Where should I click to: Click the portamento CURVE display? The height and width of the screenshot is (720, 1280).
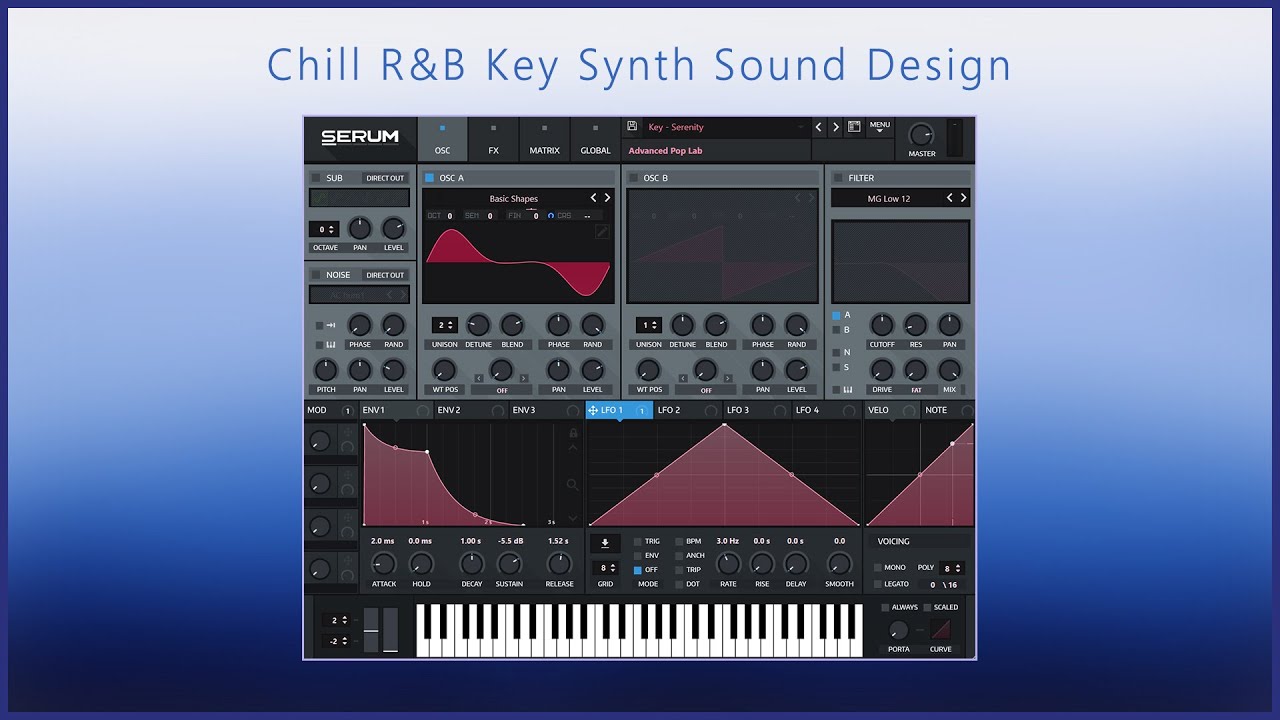pos(941,630)
